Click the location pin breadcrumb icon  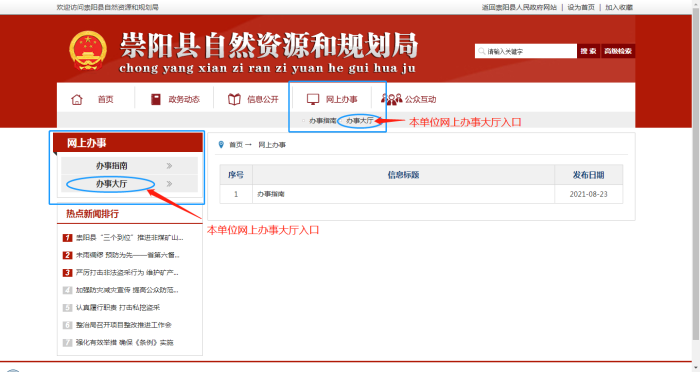(x=221, y=145)
